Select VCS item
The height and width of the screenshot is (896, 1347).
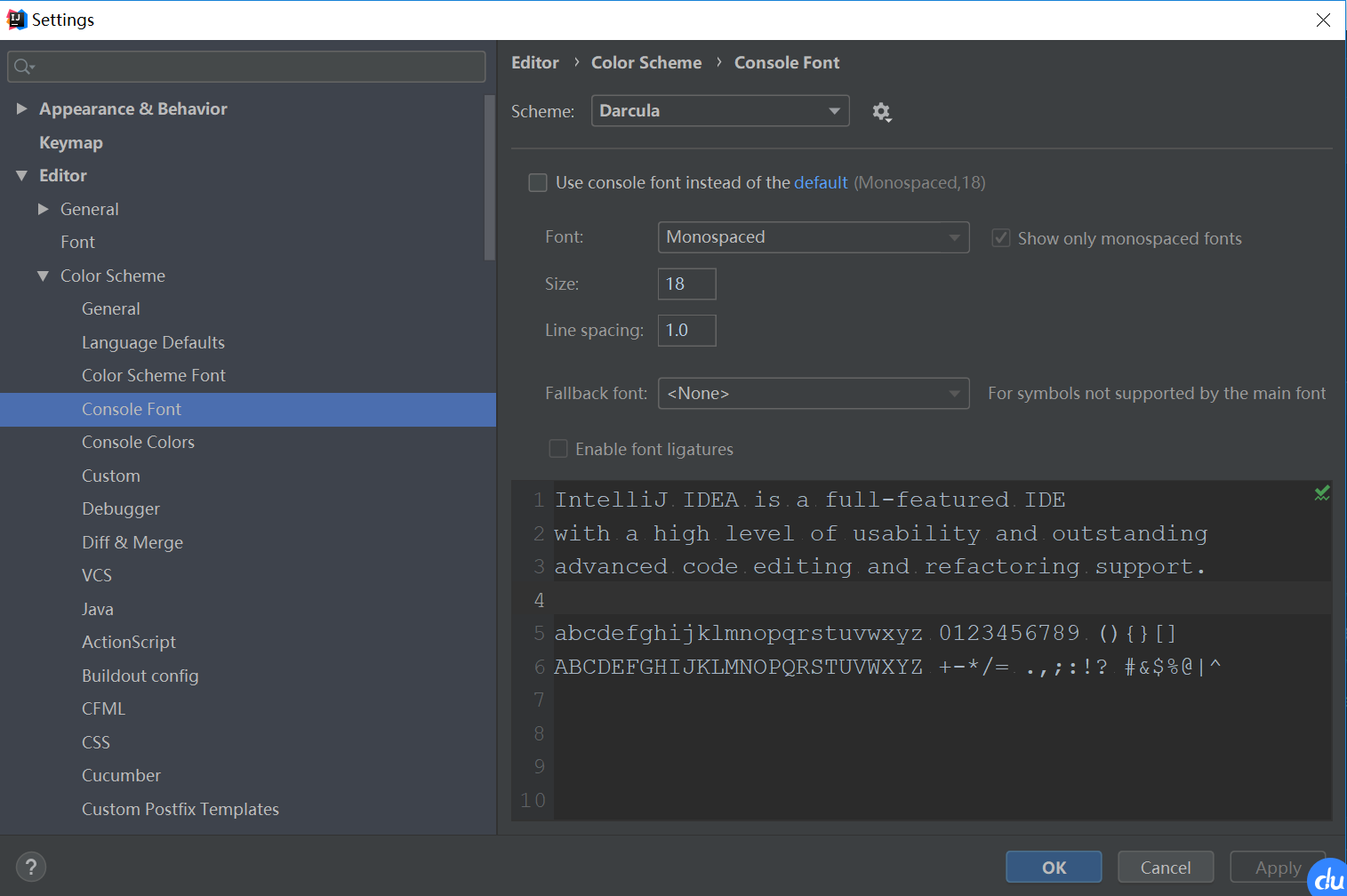coord(97,576)
